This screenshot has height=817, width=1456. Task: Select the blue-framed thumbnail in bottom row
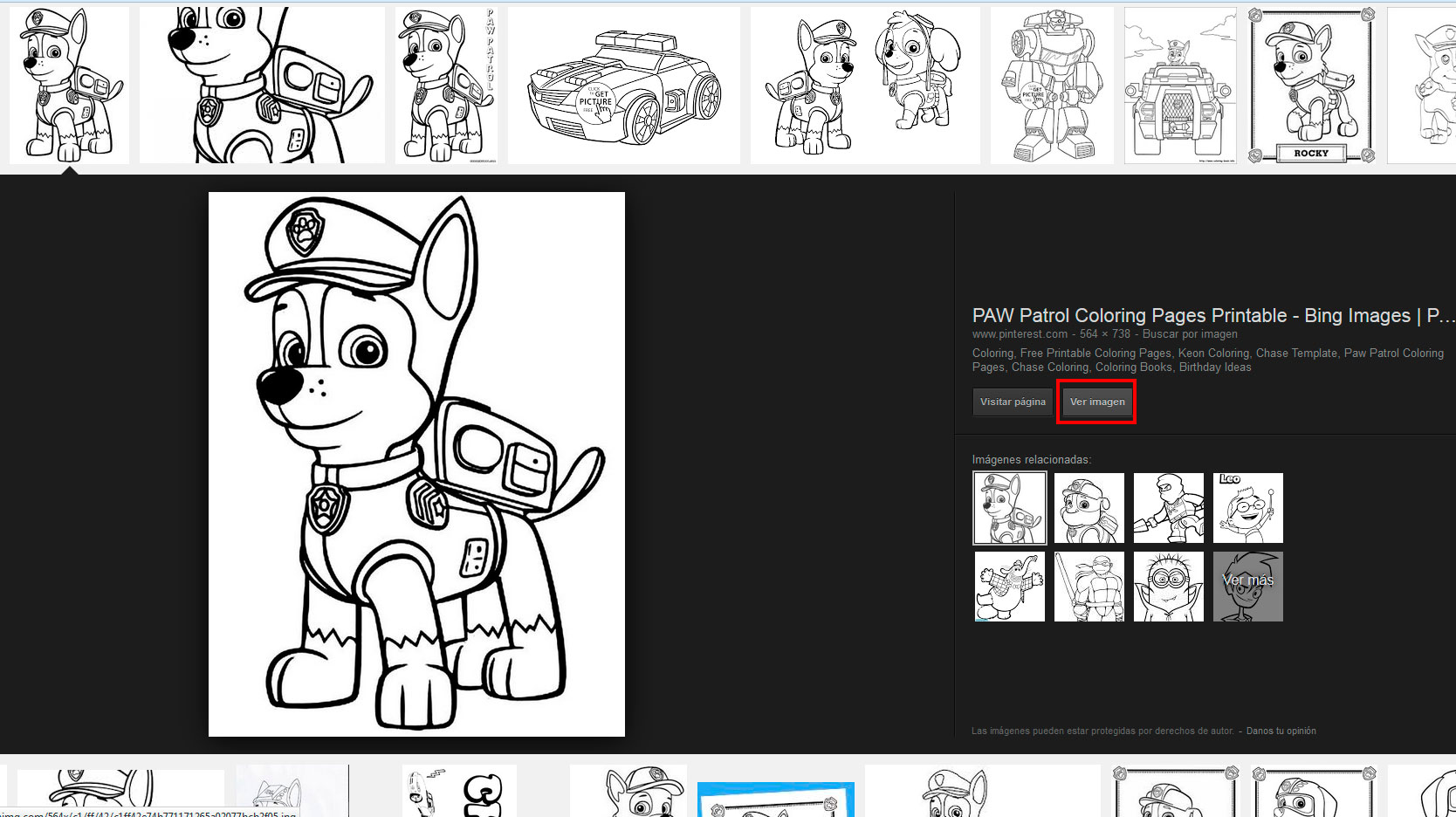click(776, 800)
